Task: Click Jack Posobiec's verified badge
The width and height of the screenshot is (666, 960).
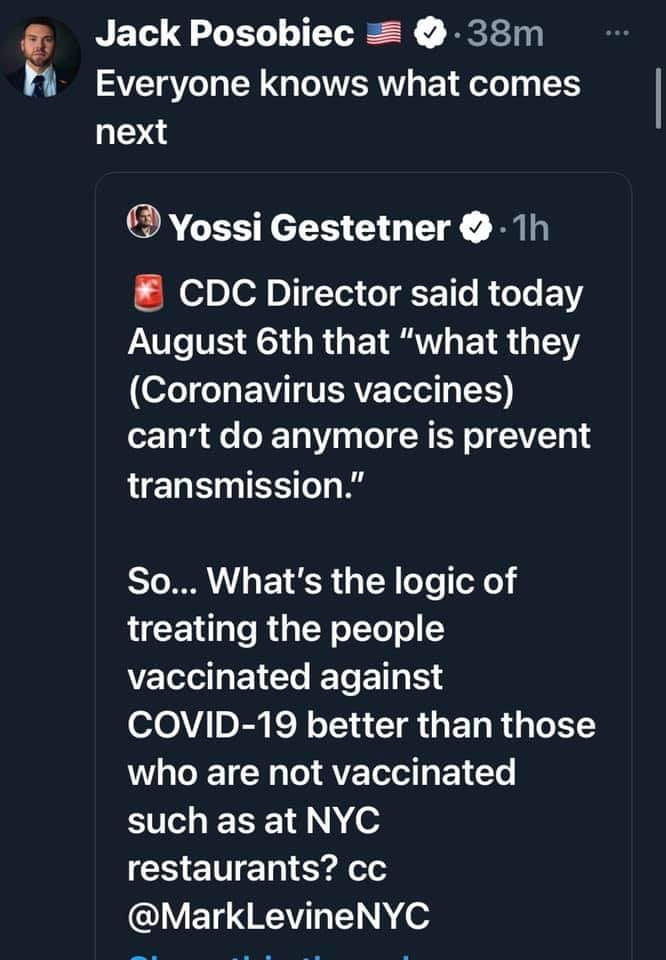Action: (428, 35)
